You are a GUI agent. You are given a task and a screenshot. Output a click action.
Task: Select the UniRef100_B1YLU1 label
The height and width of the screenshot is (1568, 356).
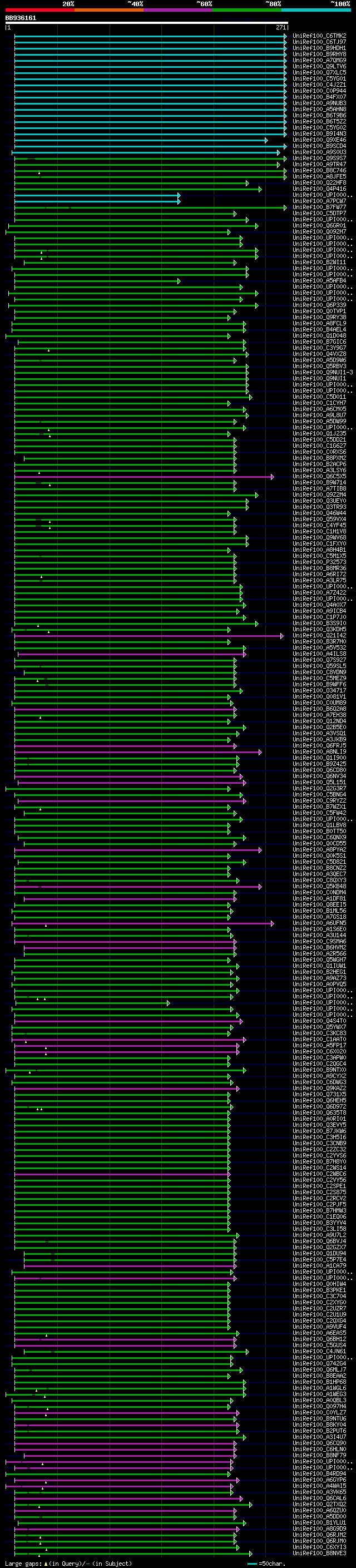pyautogui.click(x=319, y=1522)
